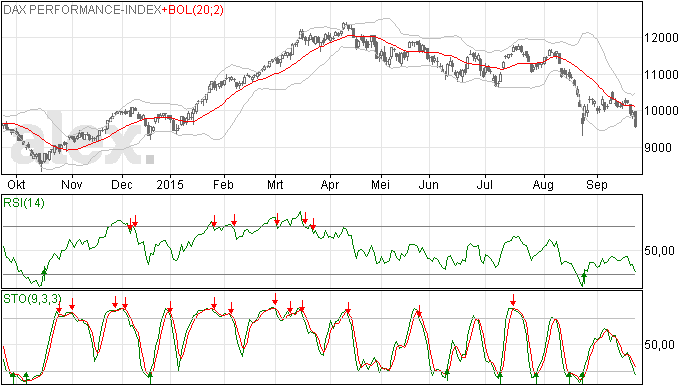Image resolution: width=690 pixels, height=387 pixels.
Task: Select the Jun month label
Action: (429, 184)
